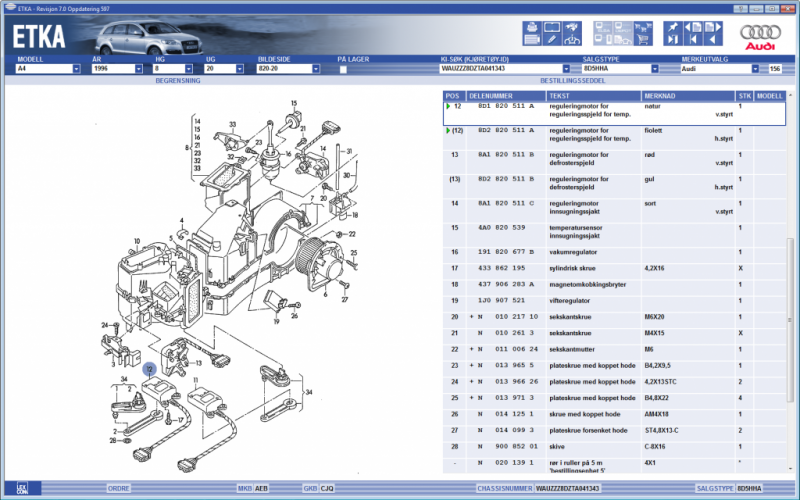Image resolution: width=800 pixels, height=500 pixels.
Task: Select the Begrensning tab
Action: [x=177, y=78]
